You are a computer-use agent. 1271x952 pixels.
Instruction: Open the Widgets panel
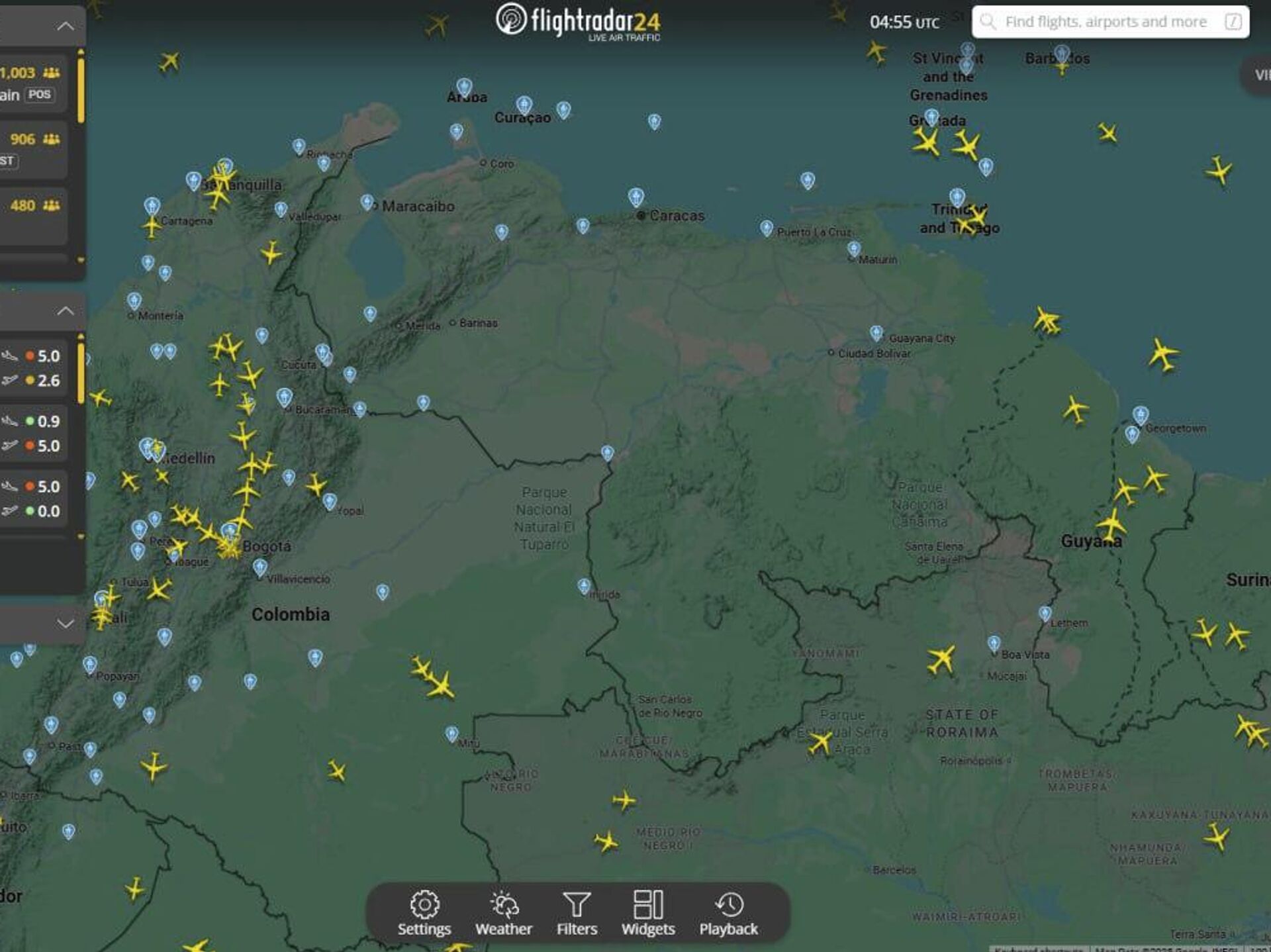tap(648, 914)
